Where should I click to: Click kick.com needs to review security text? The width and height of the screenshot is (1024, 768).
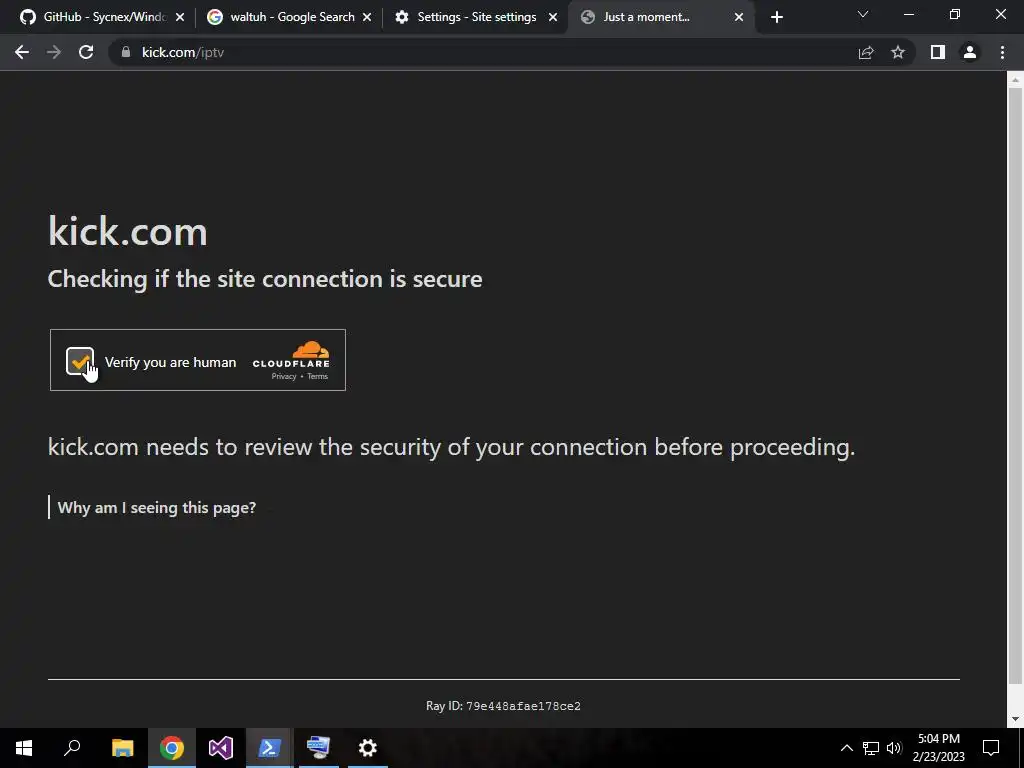pyautogui.click(x=451, y=447)
